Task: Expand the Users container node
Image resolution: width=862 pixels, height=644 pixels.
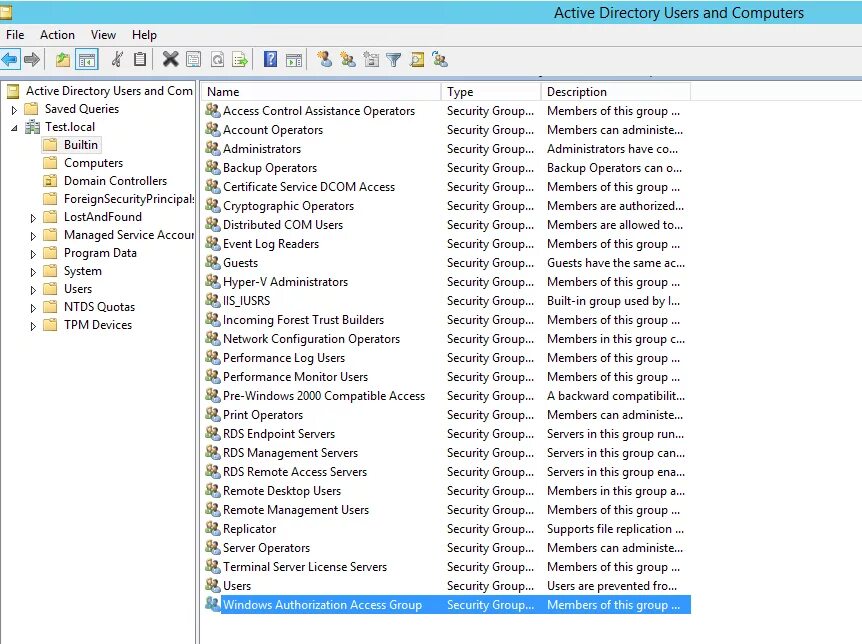Action: click(33, 290)
